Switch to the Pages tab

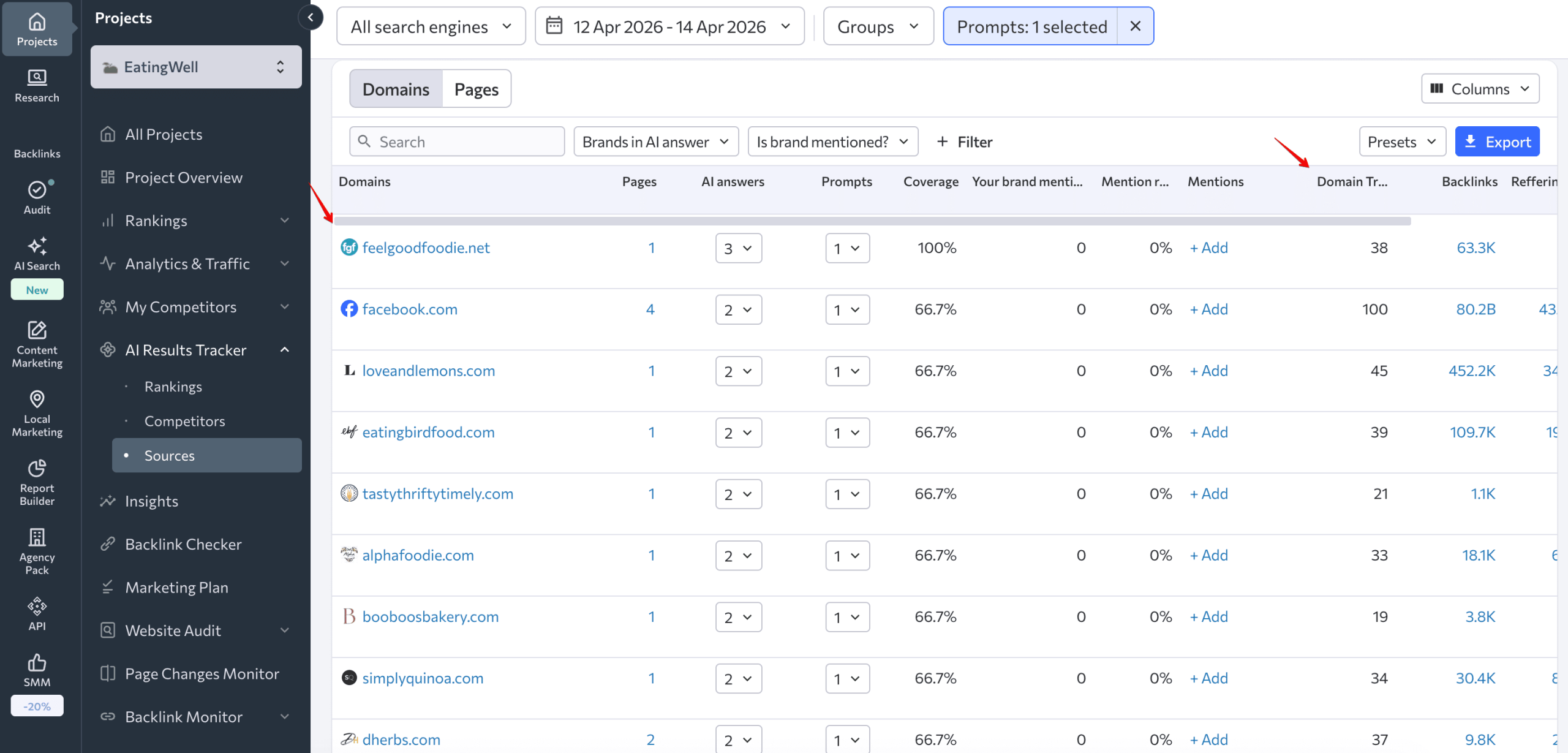(x=477, y=88)
